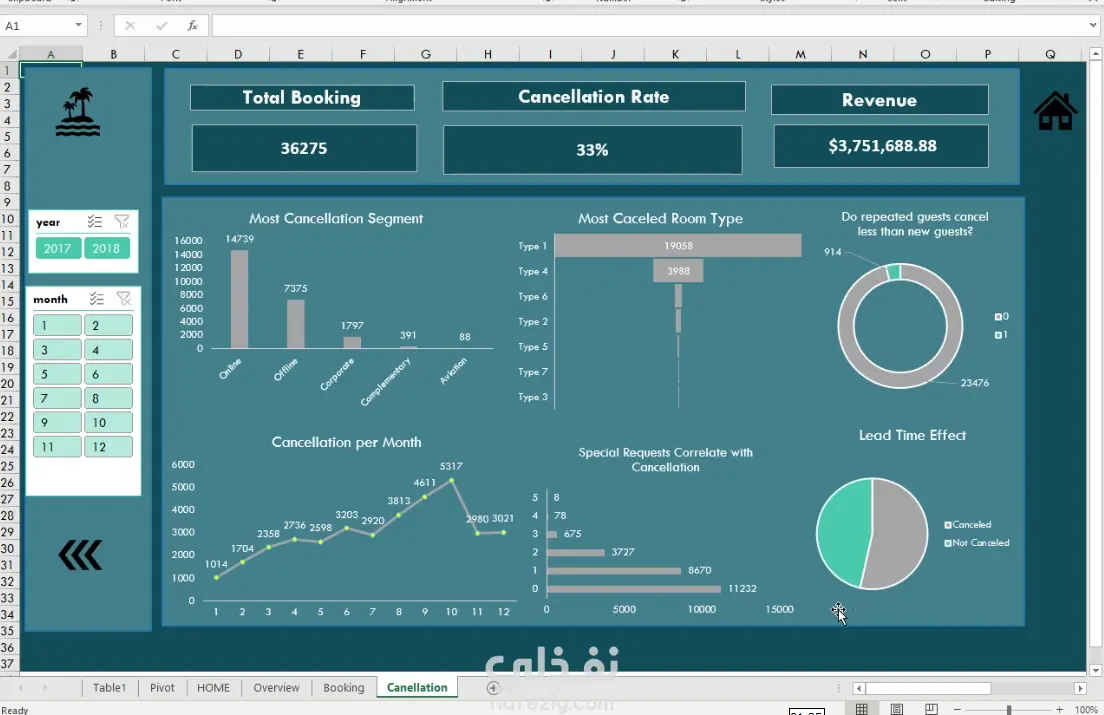Open the Pivot sheet tab
The image size is (1104, 715).
click(162, 688)
